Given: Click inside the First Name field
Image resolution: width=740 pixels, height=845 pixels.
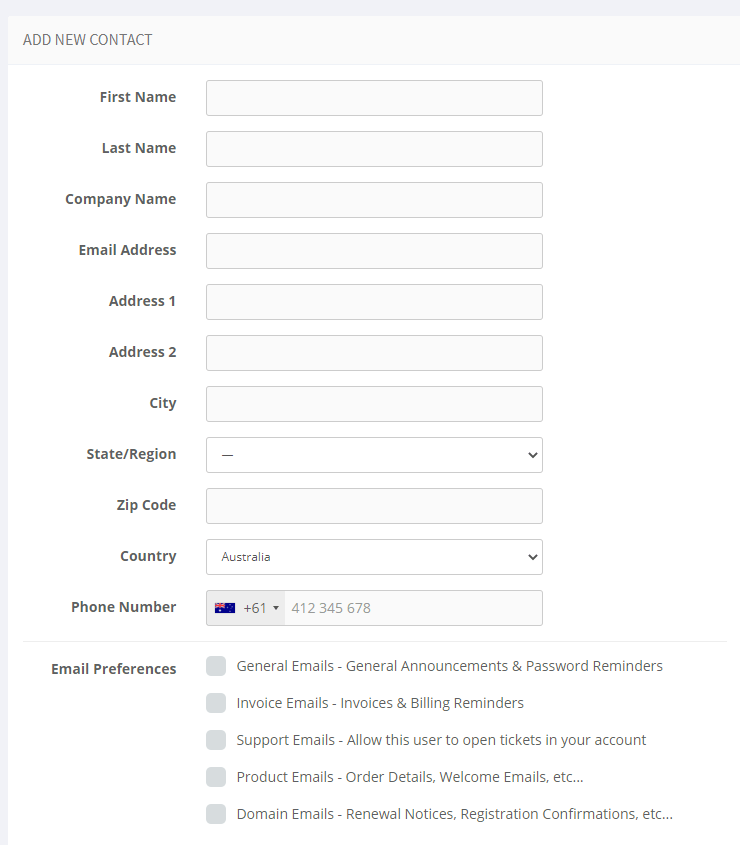Looking at the screenshot, I should tap(374, 97).
